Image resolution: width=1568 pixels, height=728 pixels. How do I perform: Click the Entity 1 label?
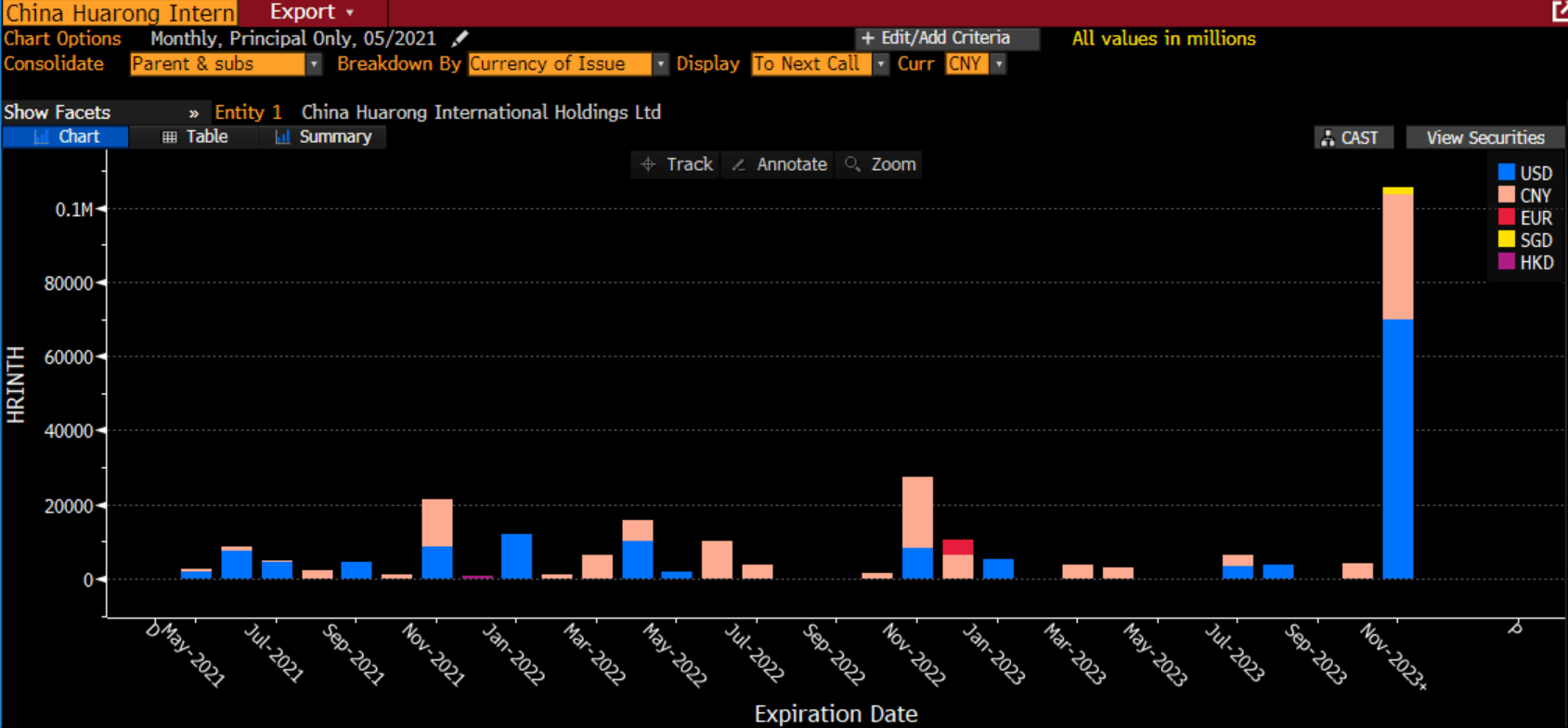pyautogui.click(x=248, y=112)
